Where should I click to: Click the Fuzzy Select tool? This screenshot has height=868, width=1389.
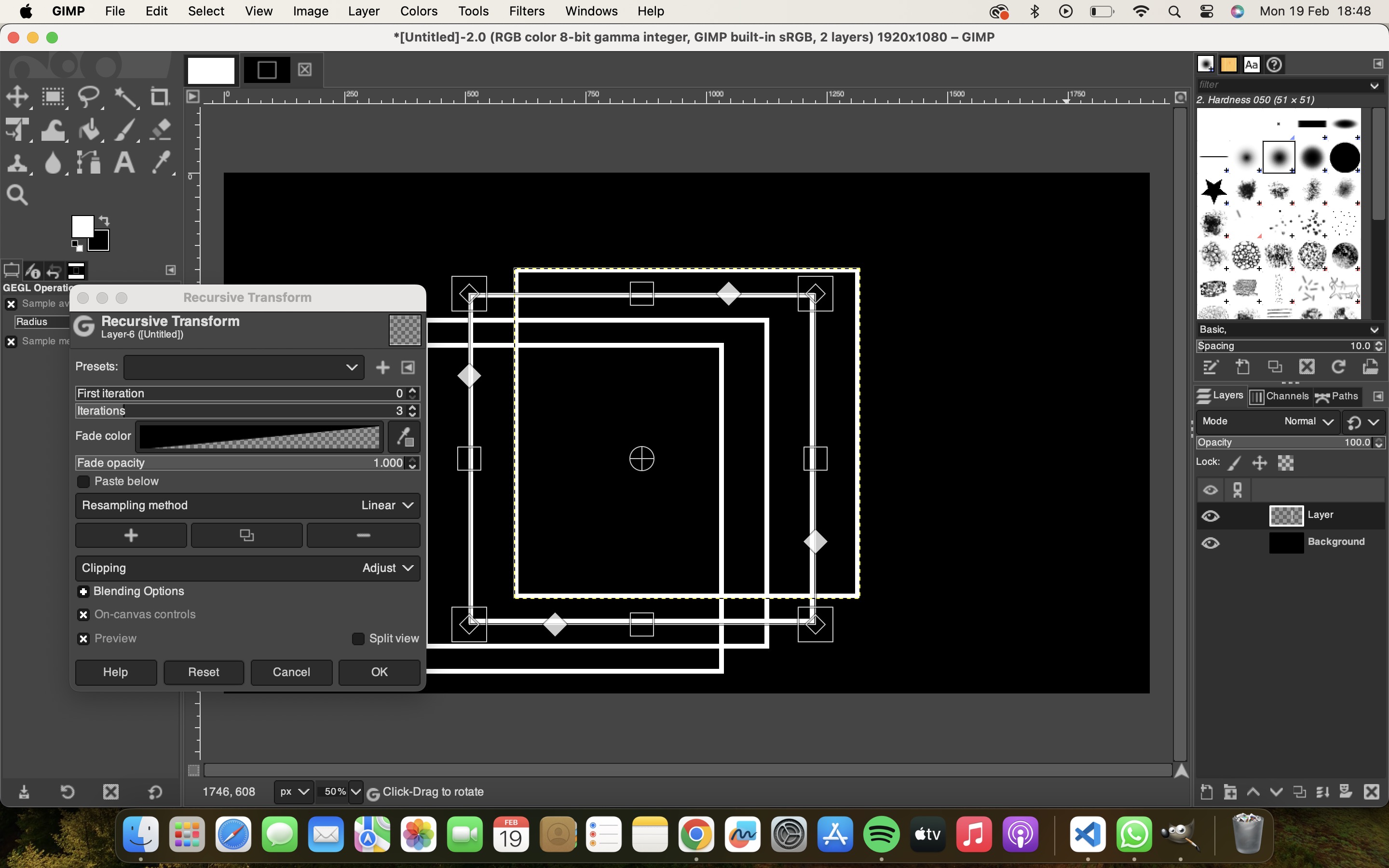coord(124,96)
